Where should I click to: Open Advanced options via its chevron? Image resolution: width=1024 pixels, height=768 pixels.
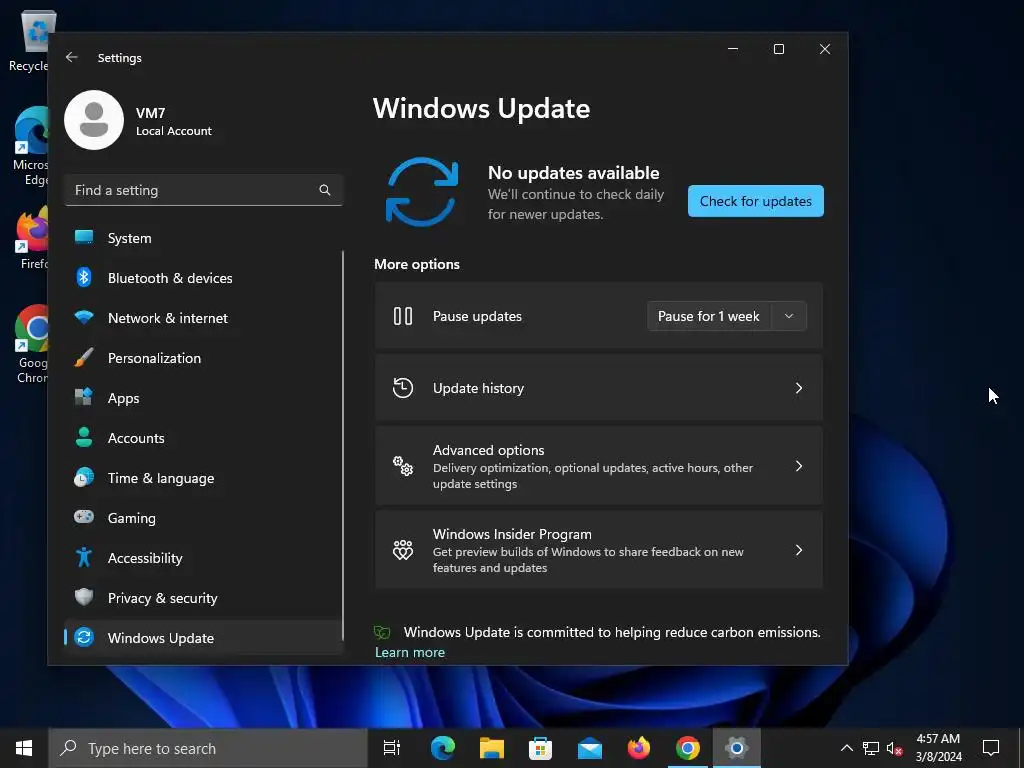(799, 466)
